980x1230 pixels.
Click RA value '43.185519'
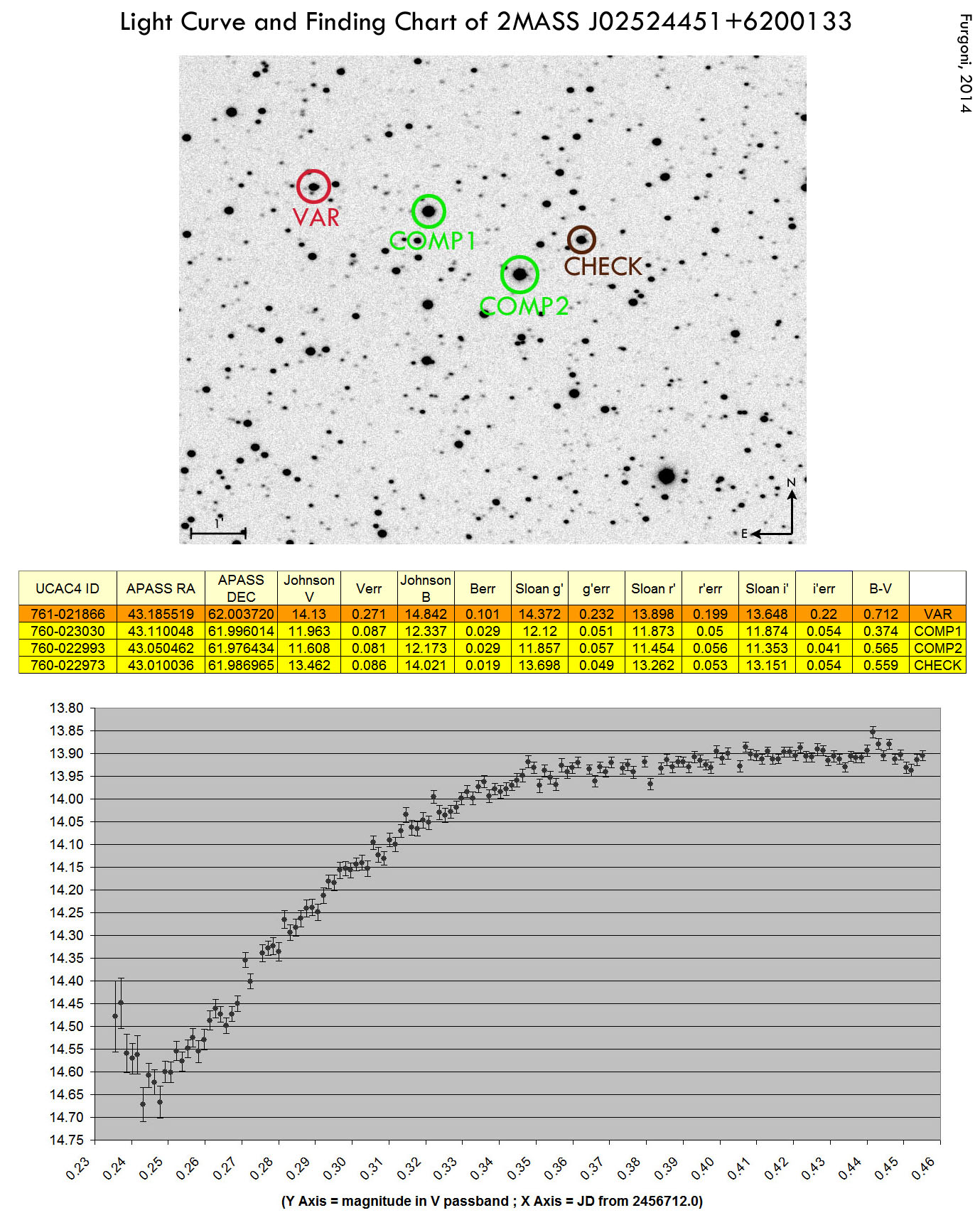[161, 614]
